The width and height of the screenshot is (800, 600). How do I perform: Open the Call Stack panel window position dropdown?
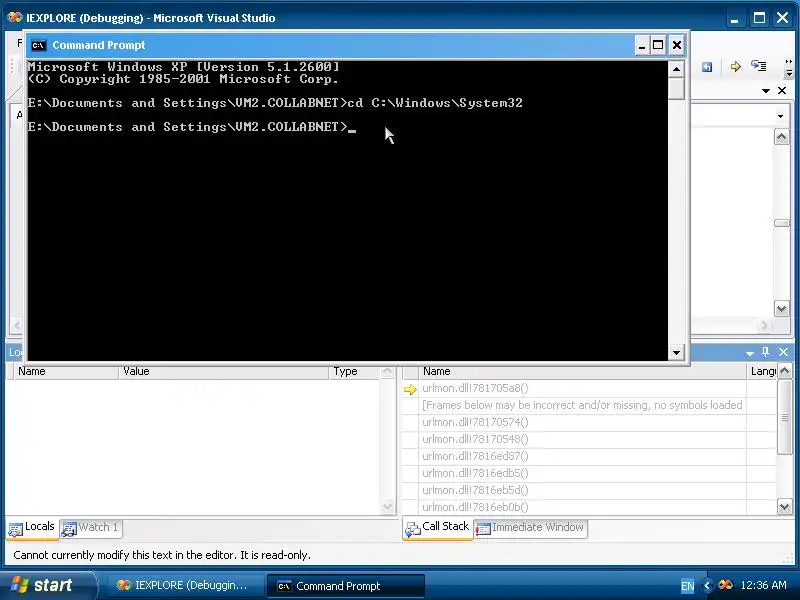click(749, 353)
